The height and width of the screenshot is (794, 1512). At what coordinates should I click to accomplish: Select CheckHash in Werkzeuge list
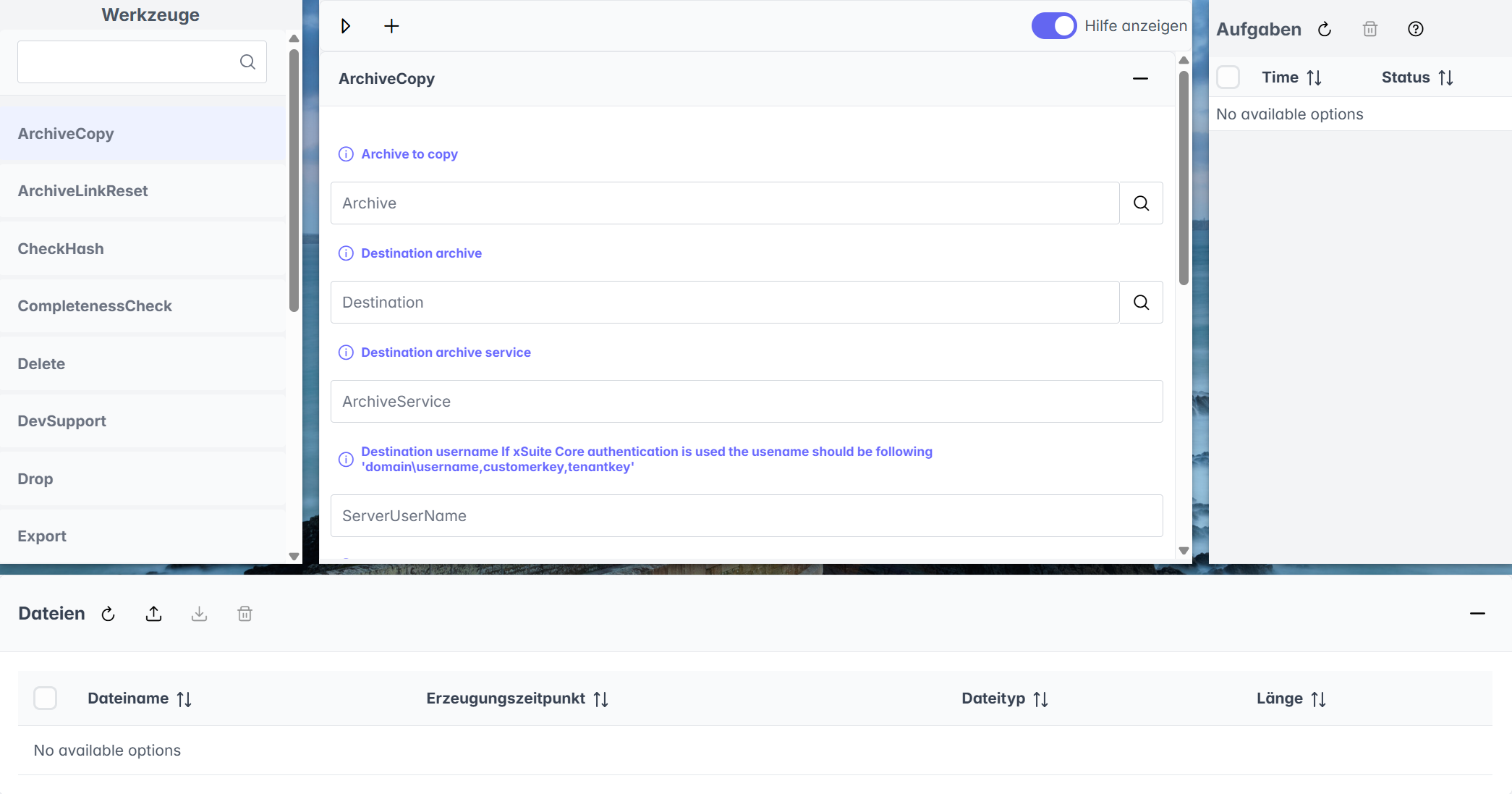pos(61,249)
